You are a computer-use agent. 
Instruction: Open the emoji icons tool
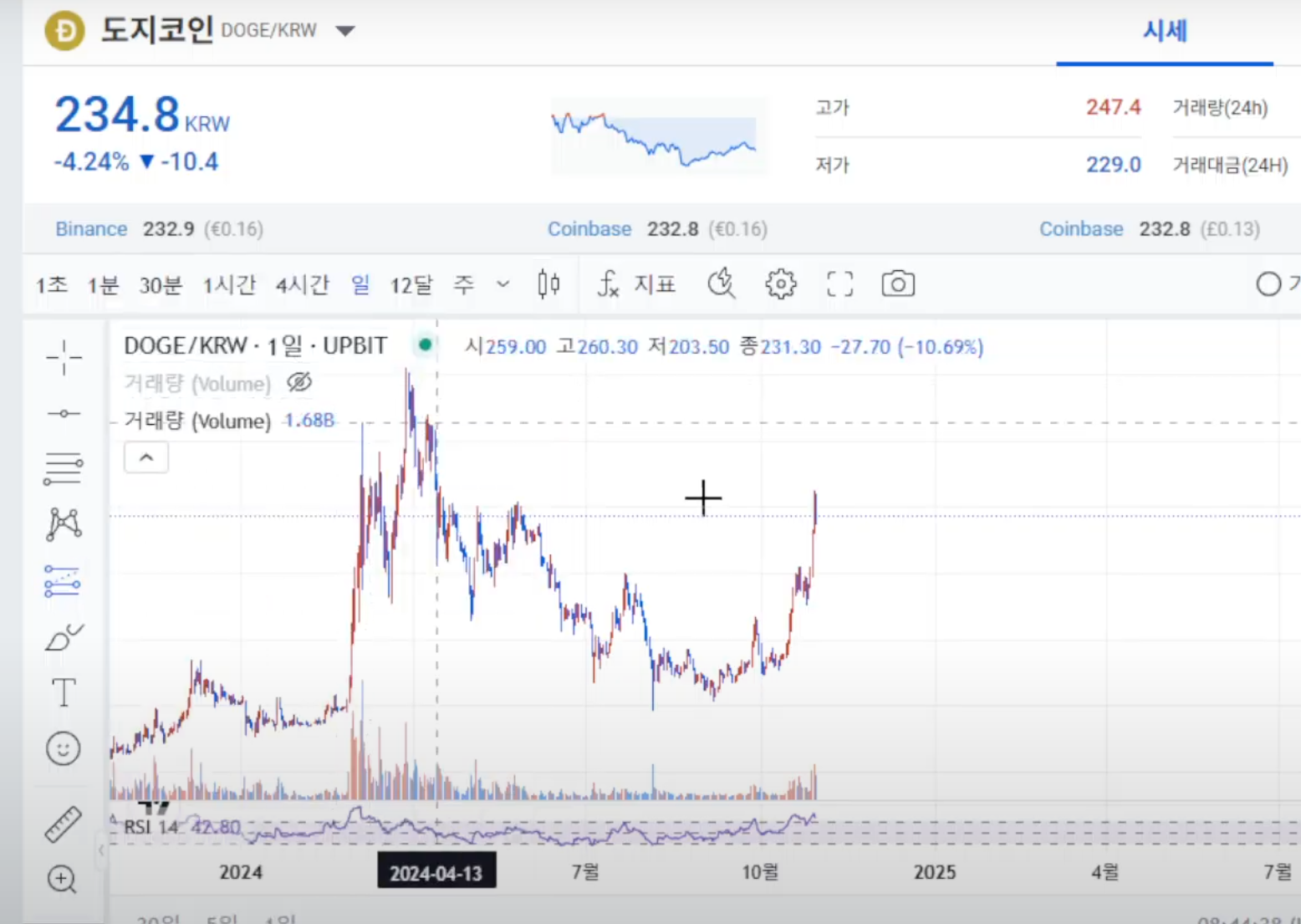pos(64,748)
